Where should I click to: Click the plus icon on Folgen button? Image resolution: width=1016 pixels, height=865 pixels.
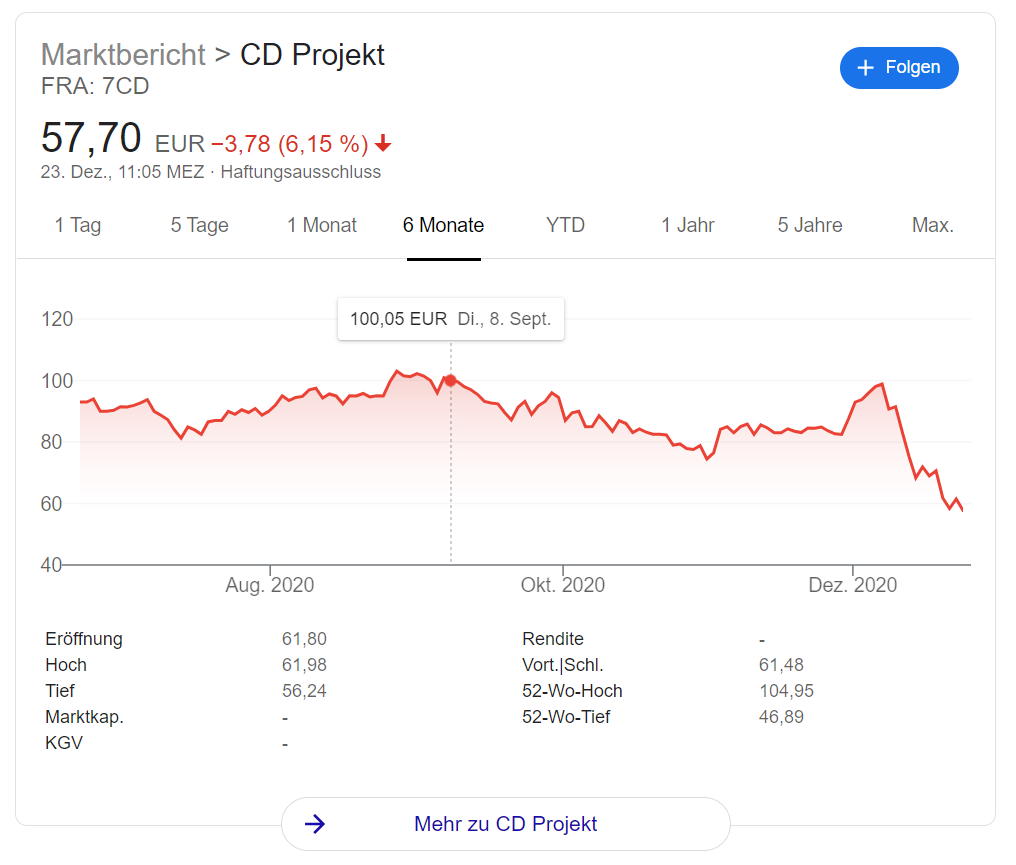coord(866,68)
